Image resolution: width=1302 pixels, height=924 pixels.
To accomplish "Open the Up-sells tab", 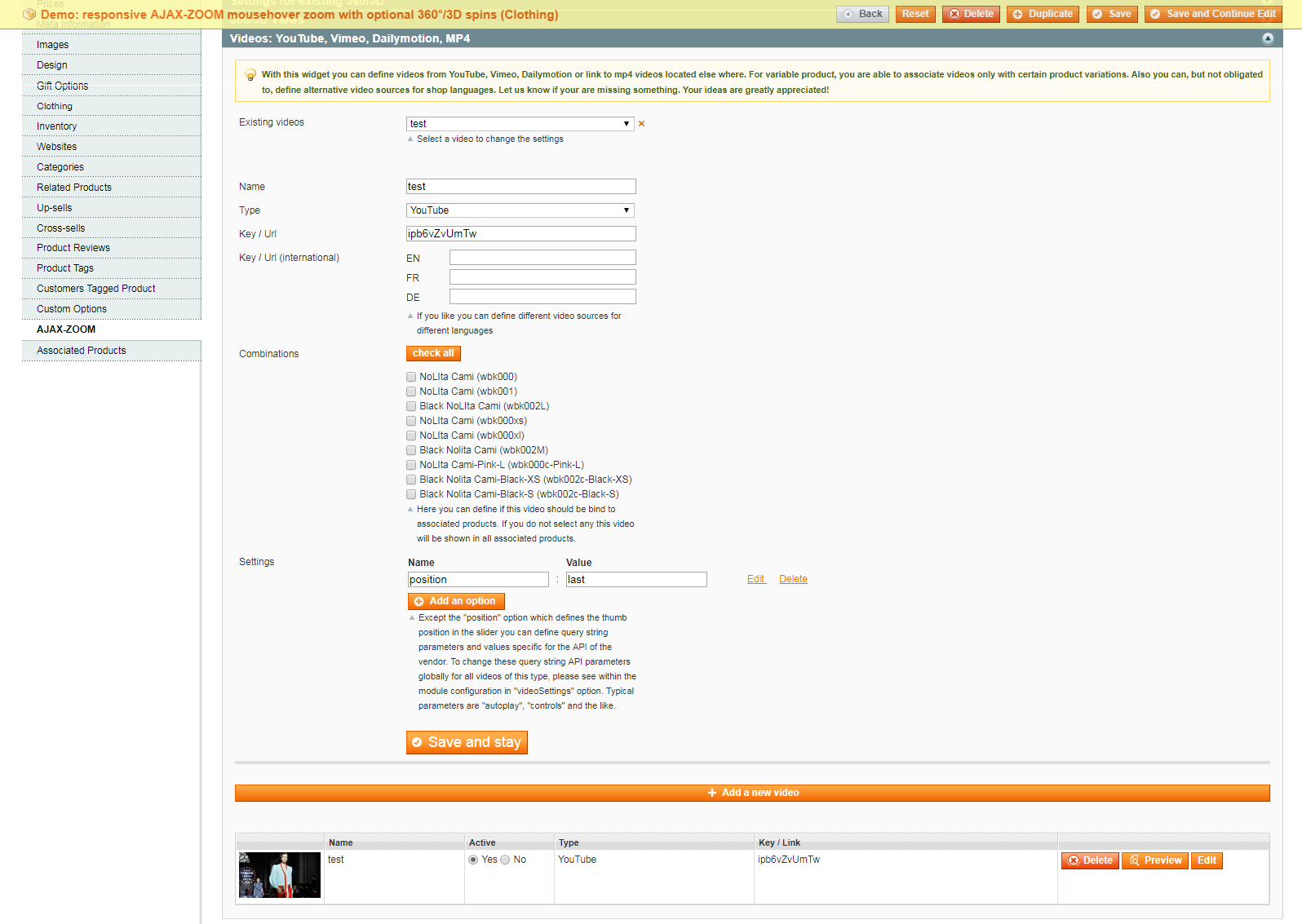I will [111, 208].
